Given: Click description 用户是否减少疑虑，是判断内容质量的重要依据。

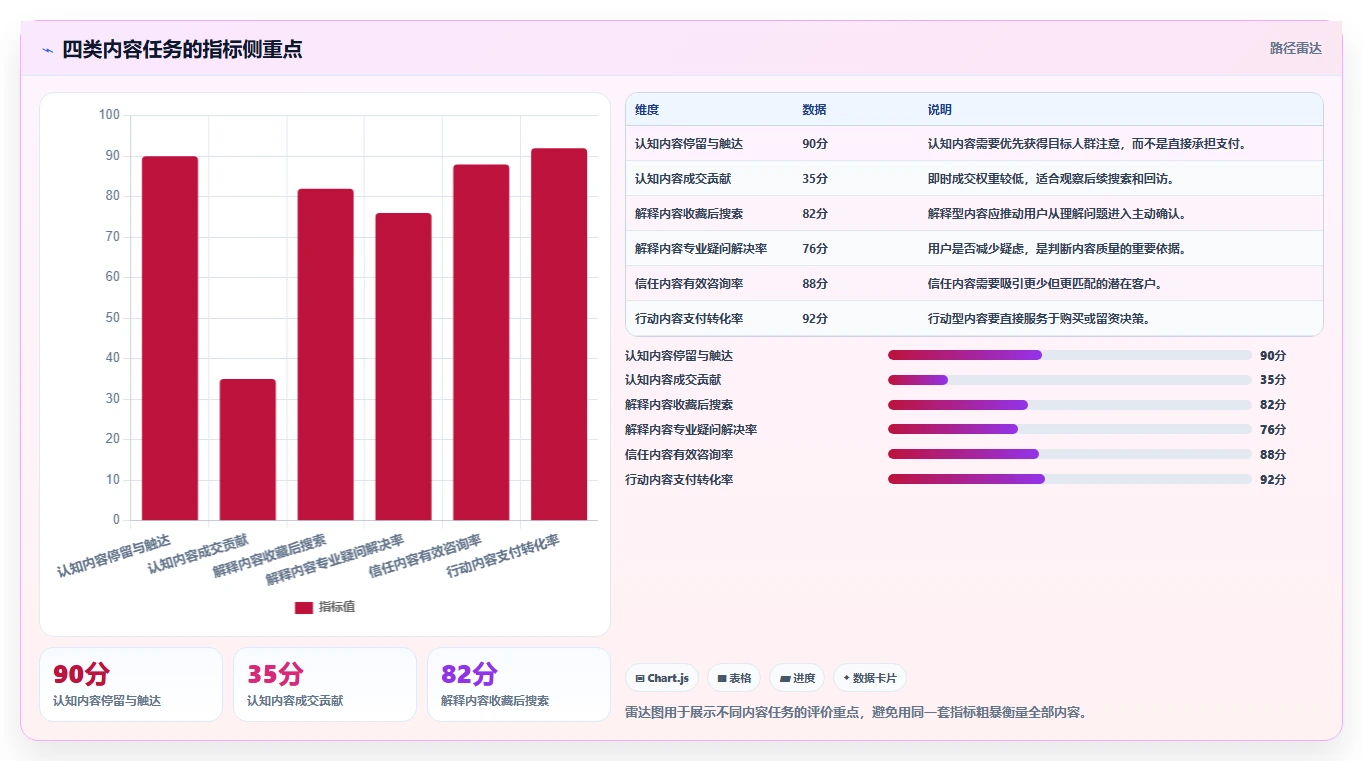Looking at the screenshot, I should (1057, 249).
